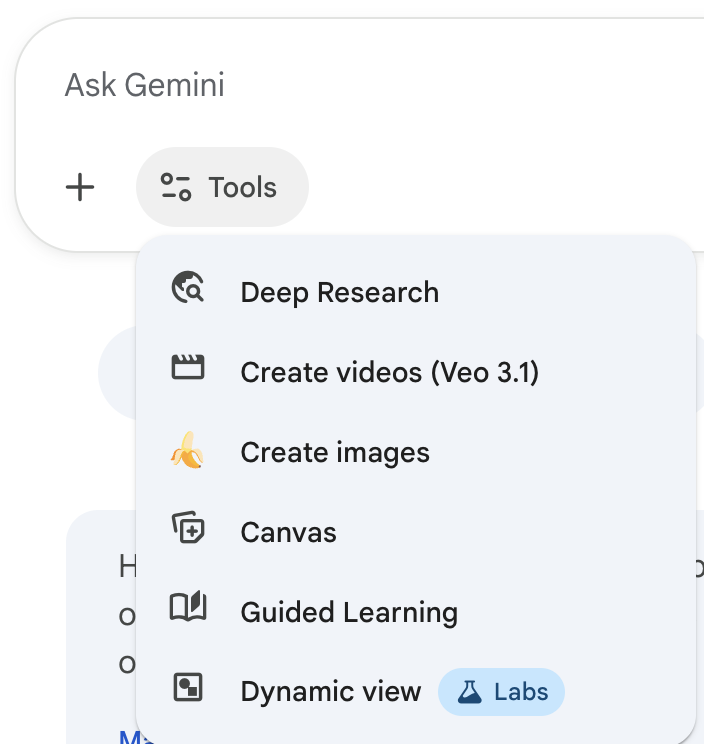
Task: Click the plus icon to add files
Action: coord(80,187)
